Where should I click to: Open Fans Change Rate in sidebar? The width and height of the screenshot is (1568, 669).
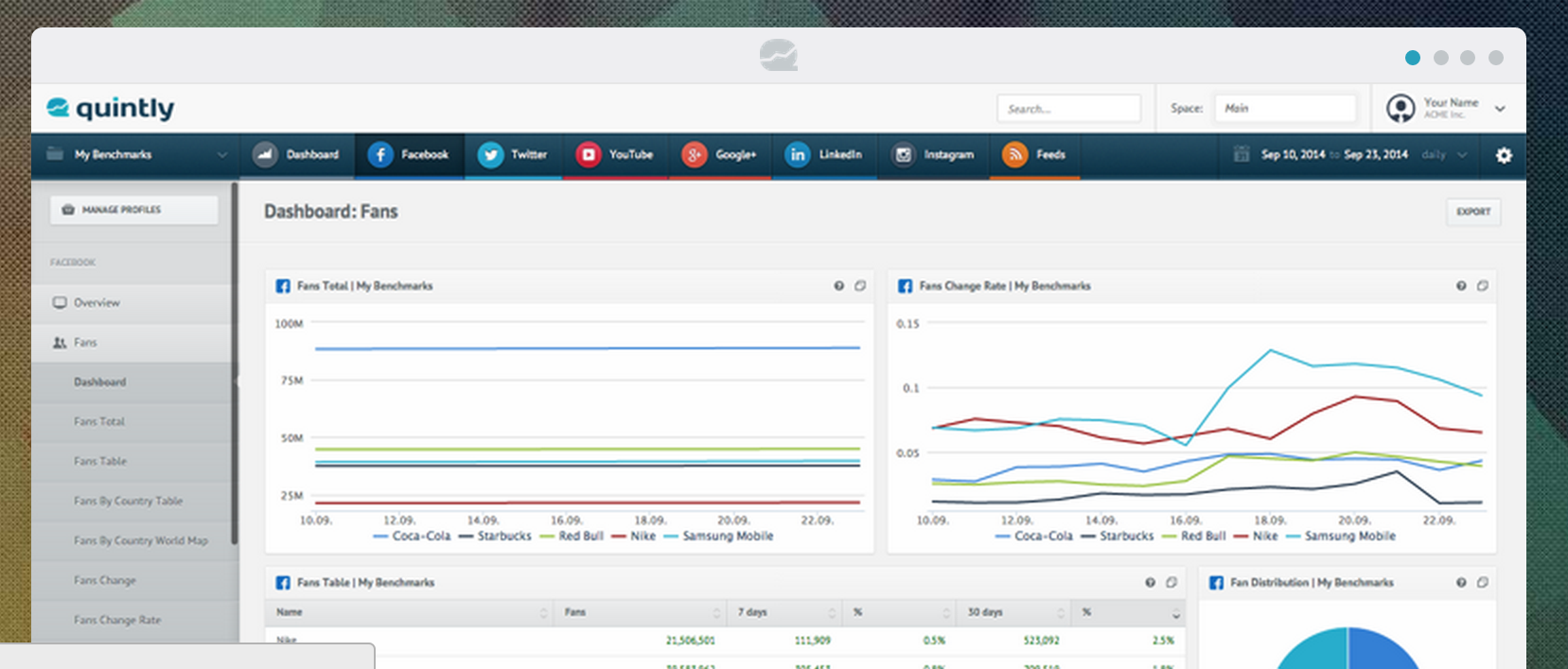[132, 621]
